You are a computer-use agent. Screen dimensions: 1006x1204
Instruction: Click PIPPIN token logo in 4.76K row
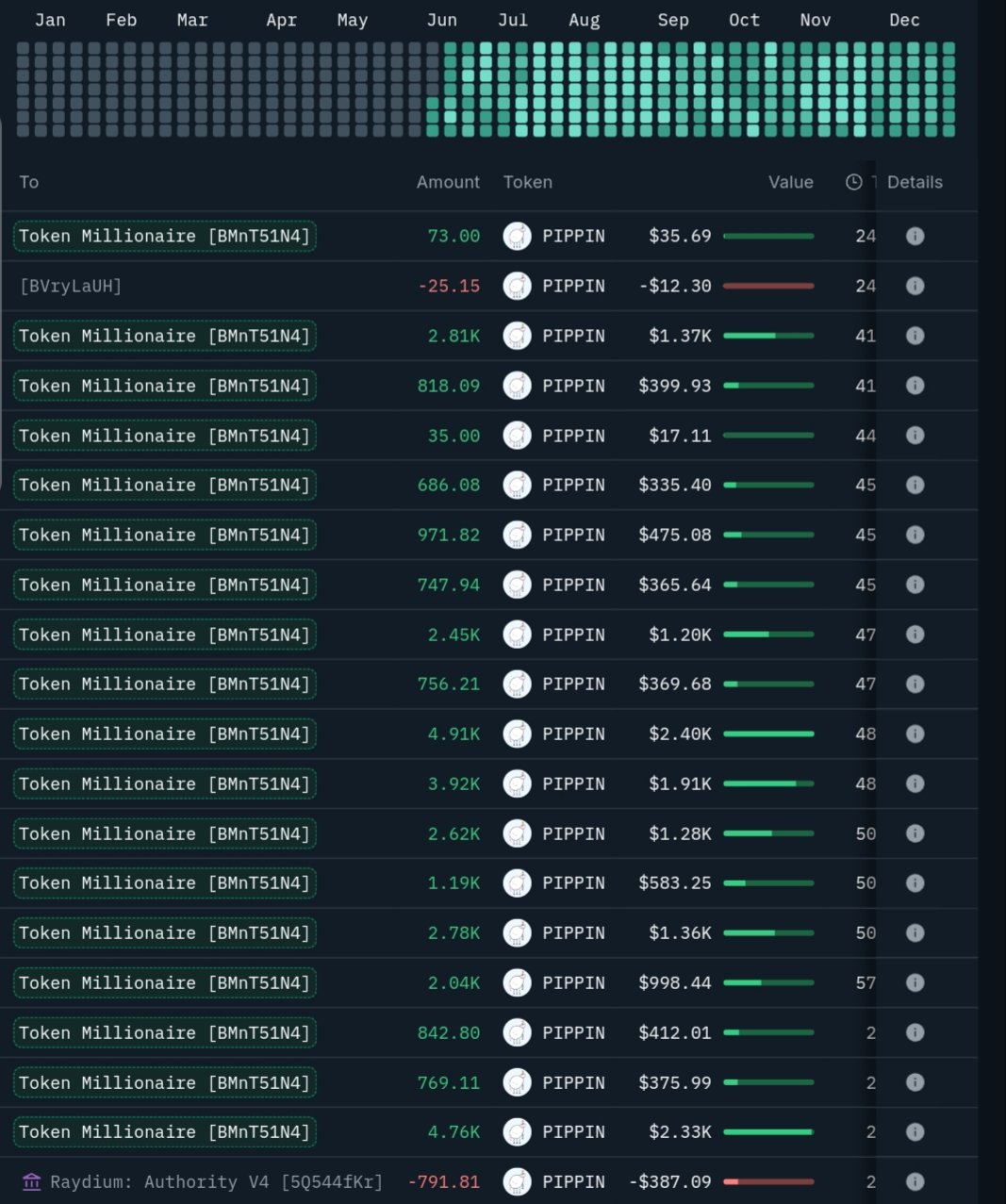tap(517, 1131)
